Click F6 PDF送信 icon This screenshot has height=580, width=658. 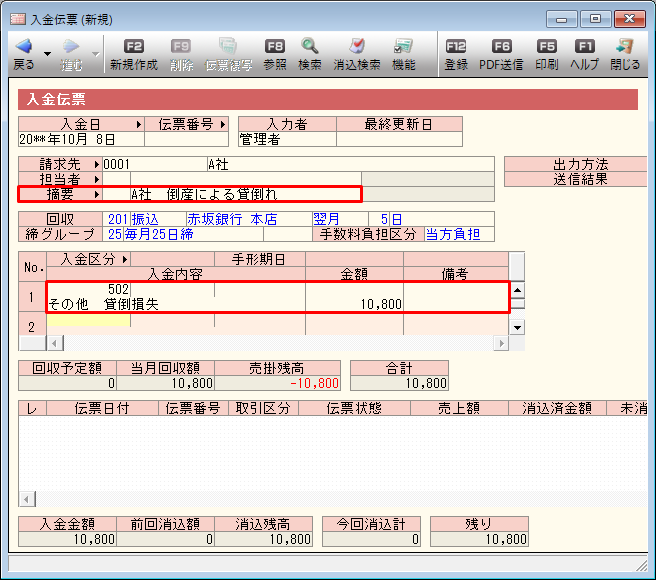pos(501,46)
